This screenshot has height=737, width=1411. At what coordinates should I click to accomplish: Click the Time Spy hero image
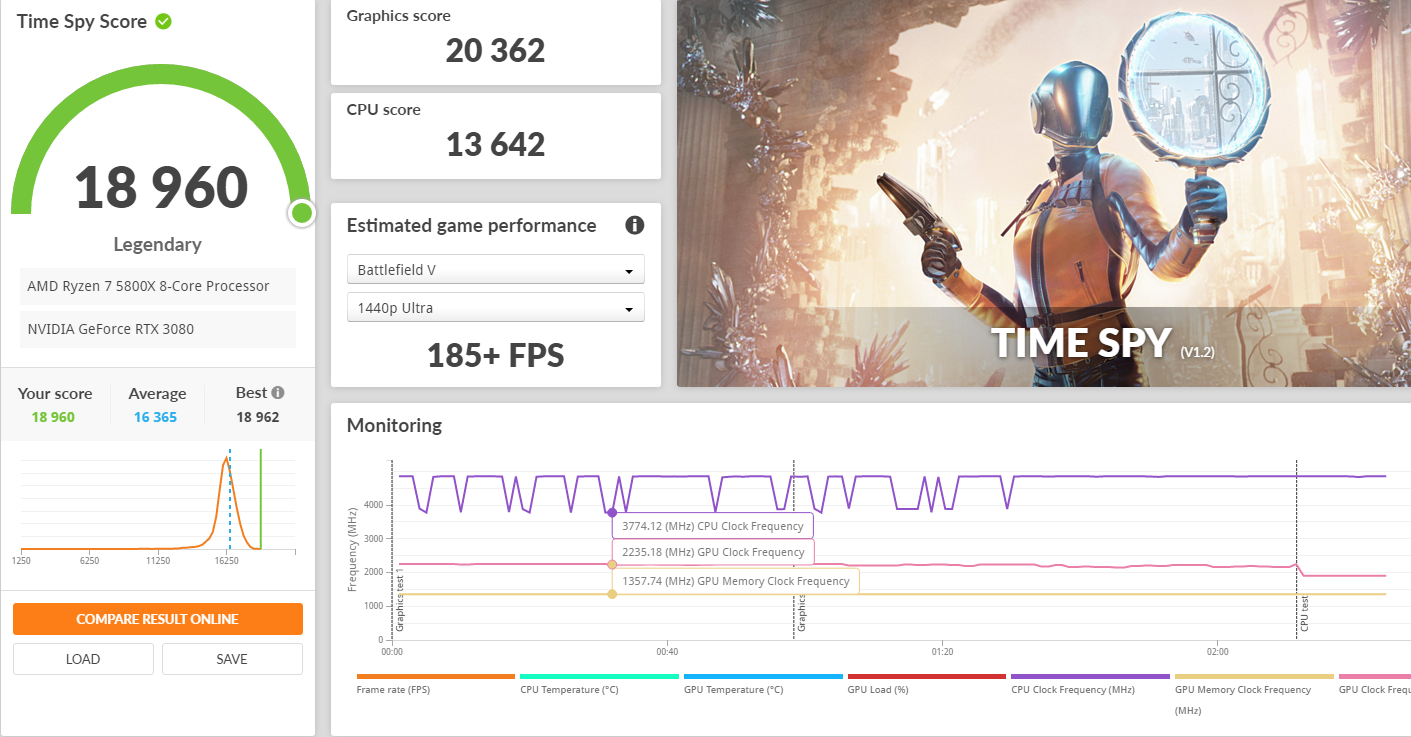(1044, 193)
